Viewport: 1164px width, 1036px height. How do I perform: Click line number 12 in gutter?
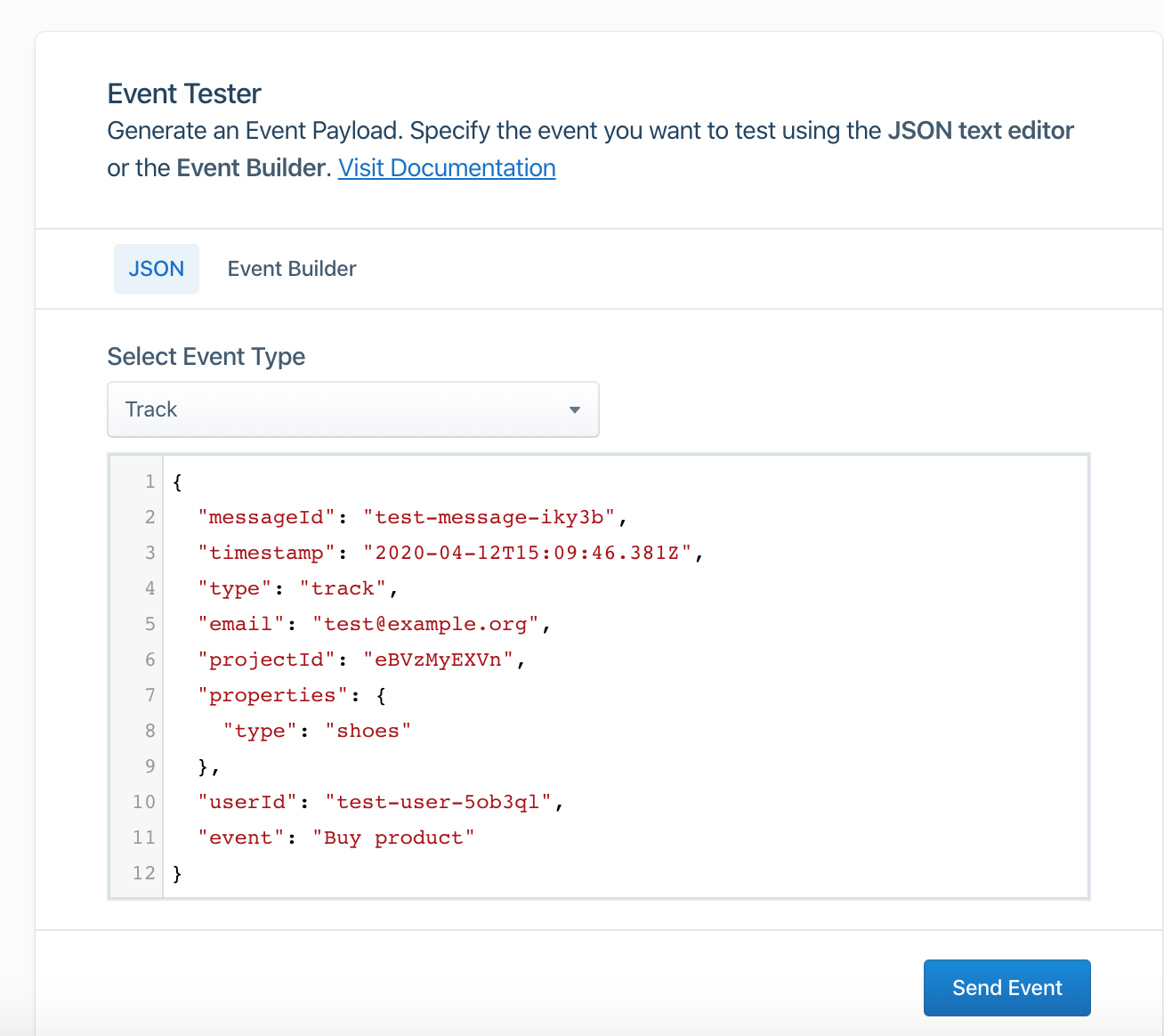[x=144, y=873]
